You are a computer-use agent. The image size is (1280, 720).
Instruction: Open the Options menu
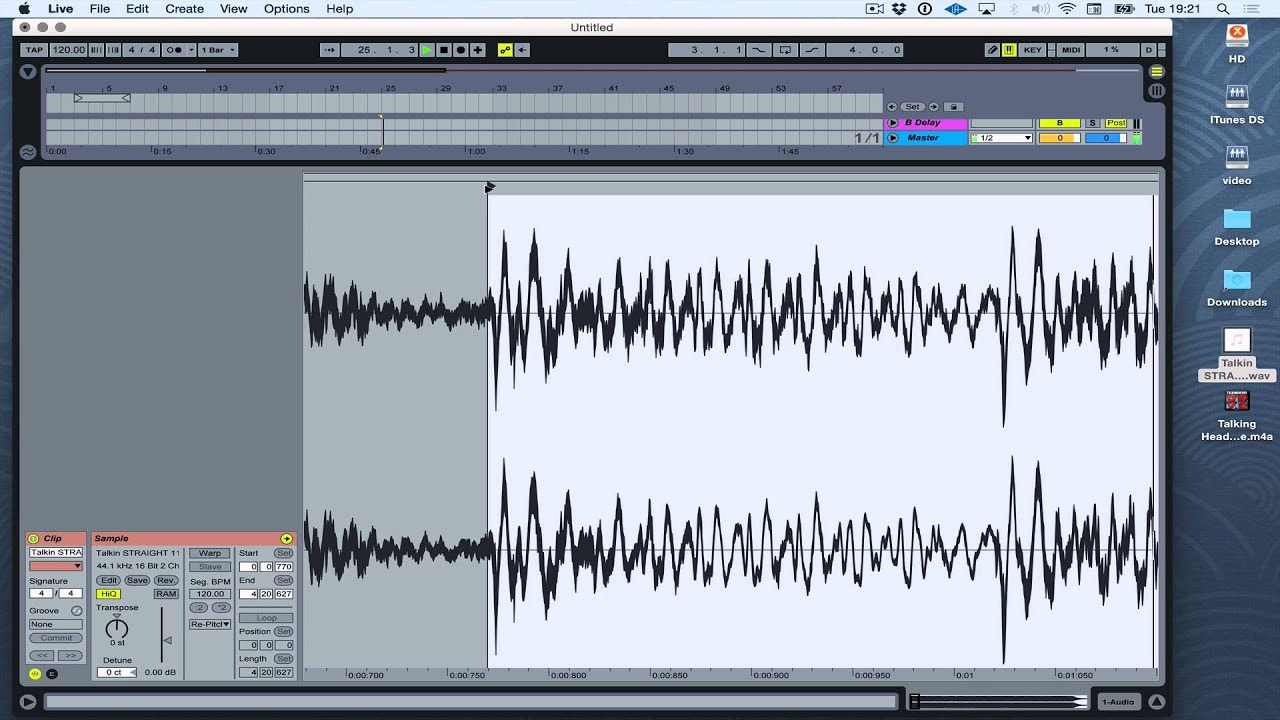pos(286,9)
